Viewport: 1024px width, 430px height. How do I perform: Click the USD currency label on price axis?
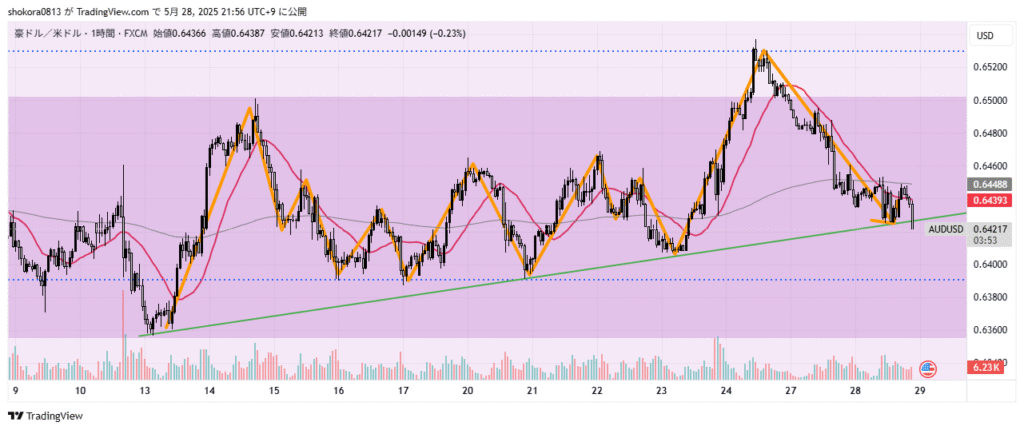(984, 36)
